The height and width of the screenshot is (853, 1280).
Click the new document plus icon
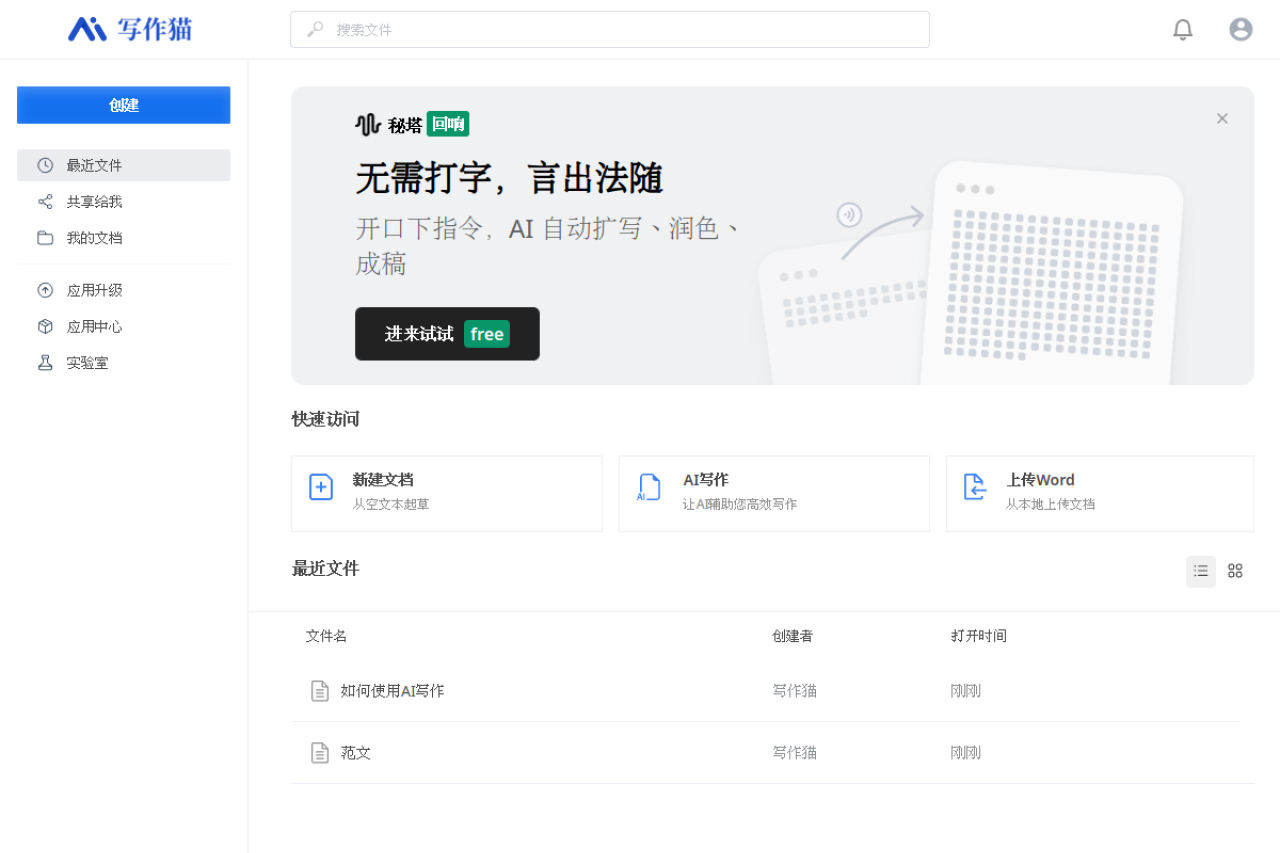point(321,487)
